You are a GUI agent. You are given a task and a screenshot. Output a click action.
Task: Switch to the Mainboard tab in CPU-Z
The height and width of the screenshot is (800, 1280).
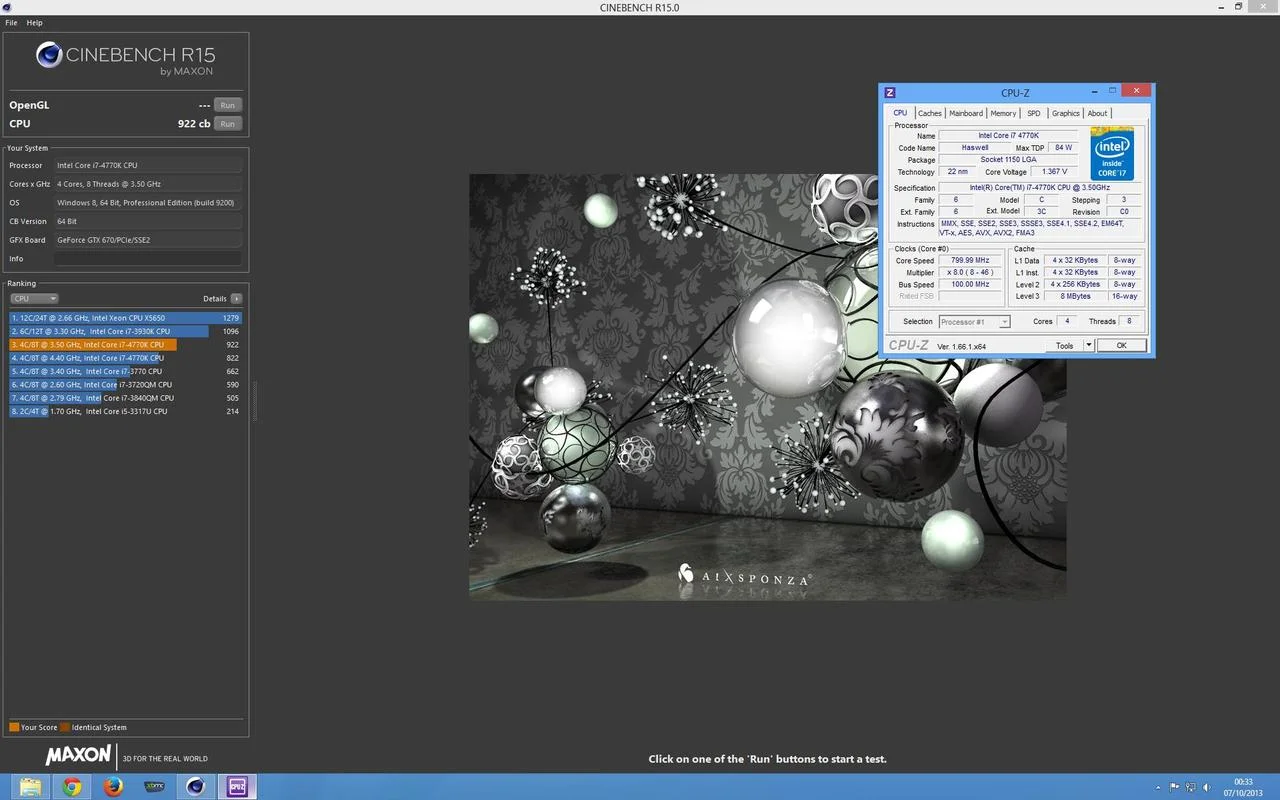(x=966, y=113)
